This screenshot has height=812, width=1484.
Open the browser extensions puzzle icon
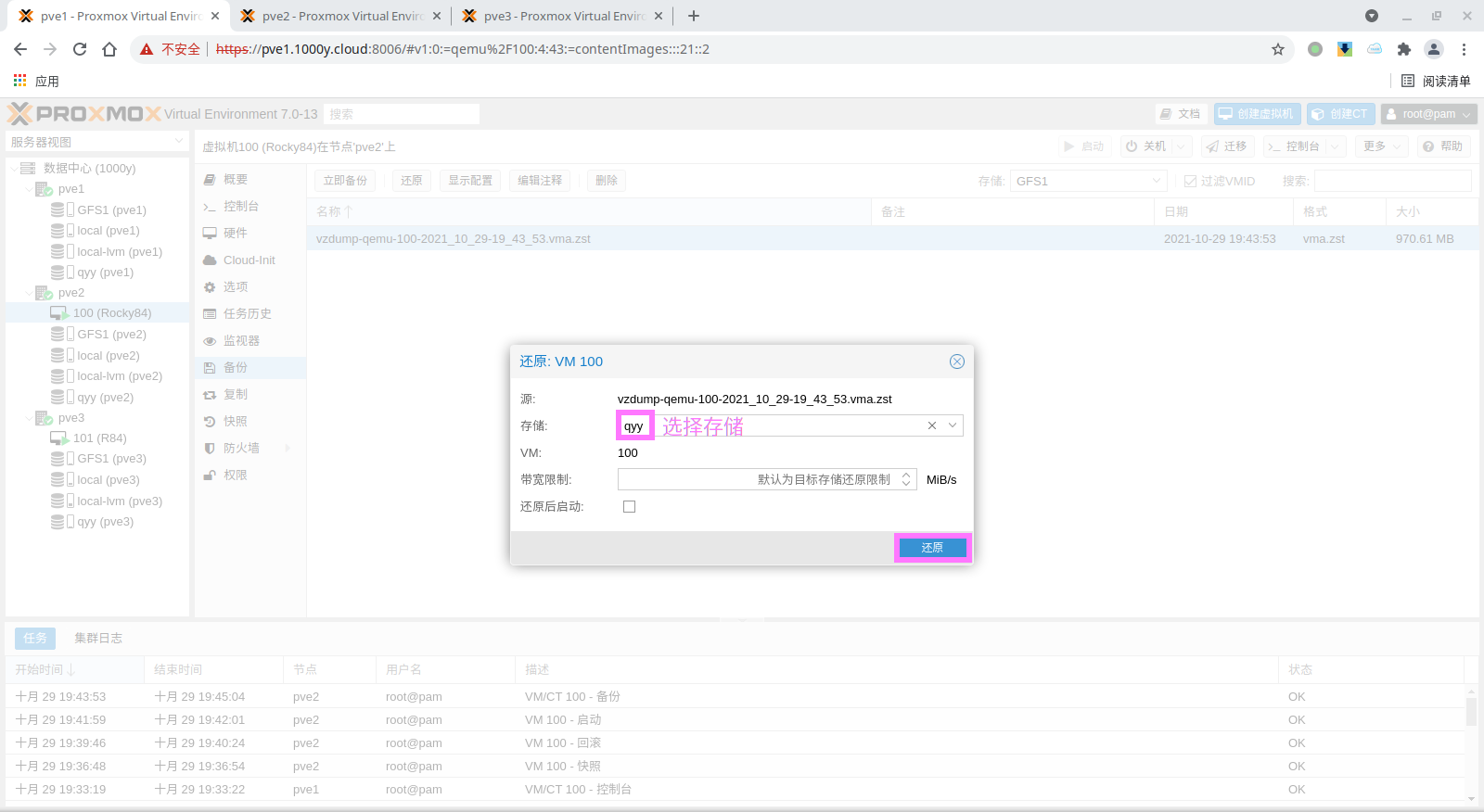tap(1404, 49)
